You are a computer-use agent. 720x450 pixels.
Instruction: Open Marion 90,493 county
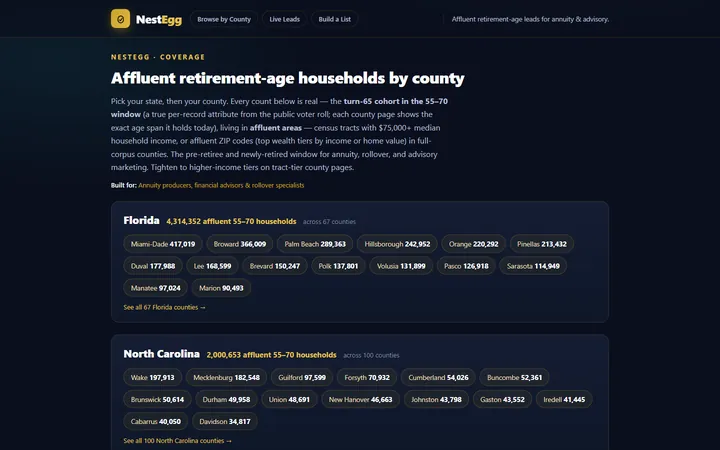coord(221,288)
